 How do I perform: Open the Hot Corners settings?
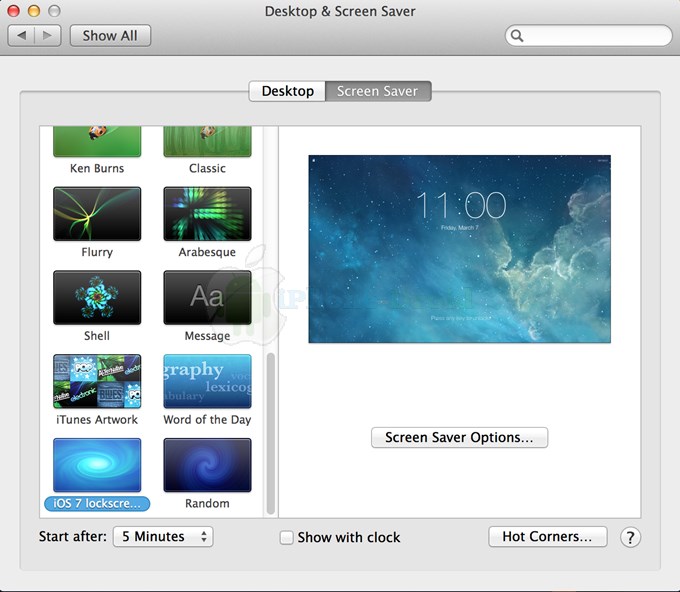[x=547, y=537]
